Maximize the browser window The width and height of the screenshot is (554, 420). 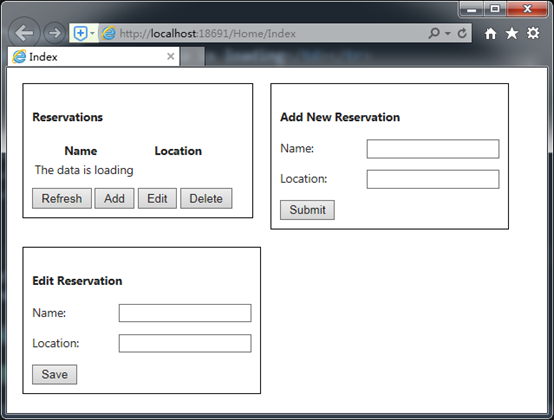click(495, 9)
